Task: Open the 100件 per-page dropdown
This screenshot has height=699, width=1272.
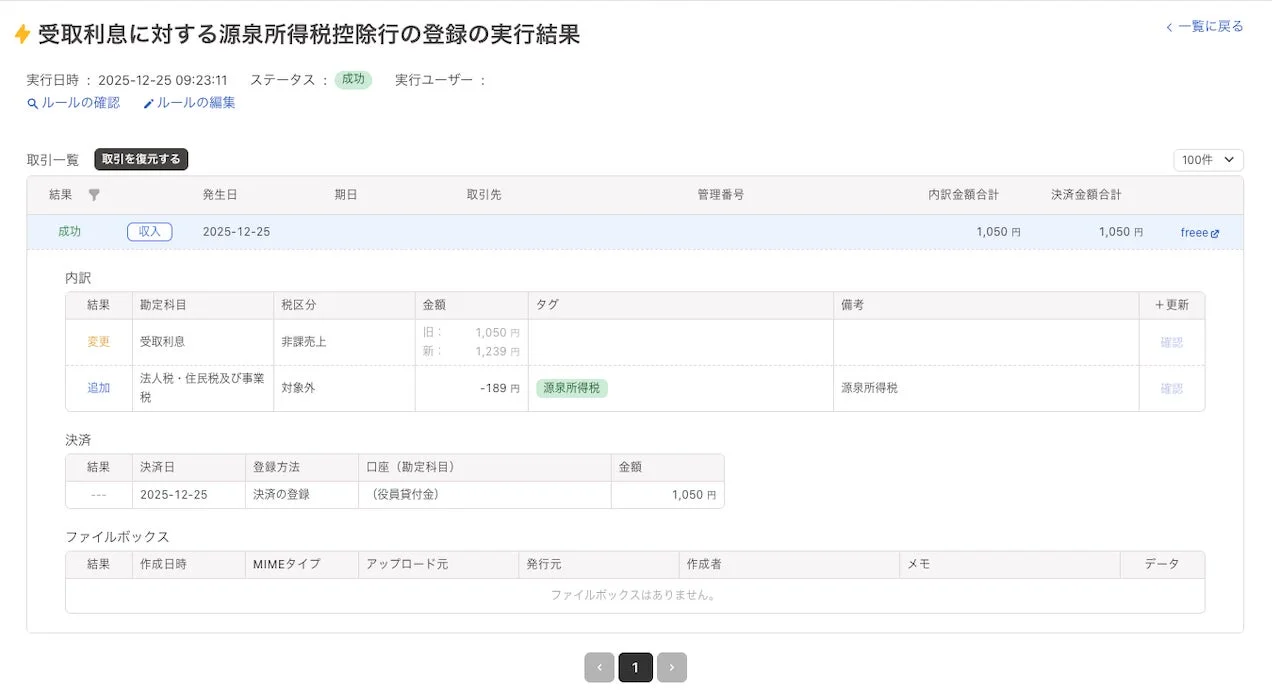Action: pos(1208,158)
